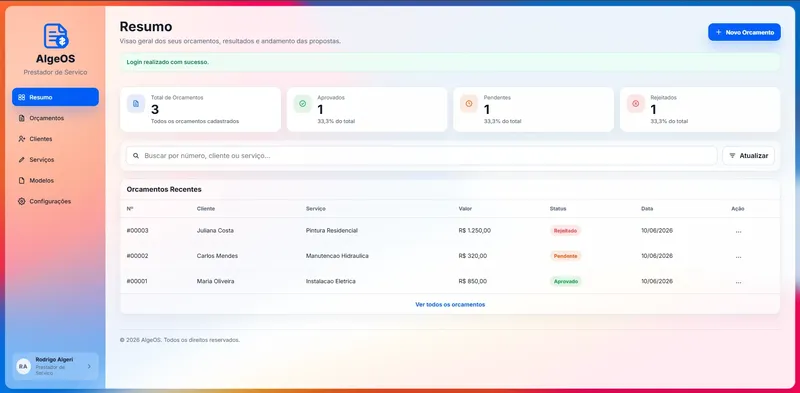Click service Pintura Residencial

332,231
